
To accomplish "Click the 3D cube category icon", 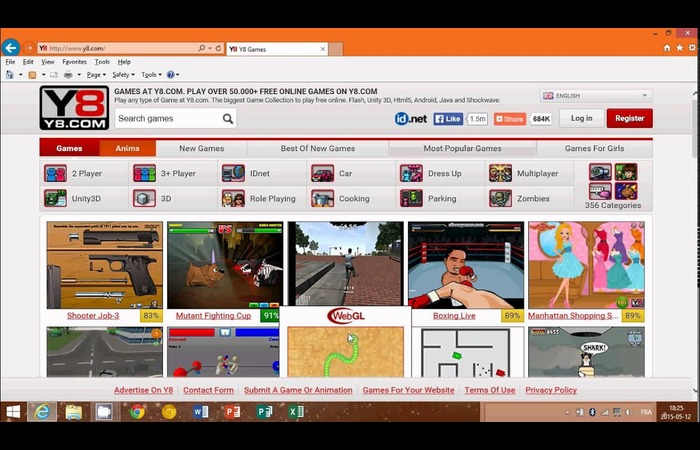I will [x=144, y=198].
